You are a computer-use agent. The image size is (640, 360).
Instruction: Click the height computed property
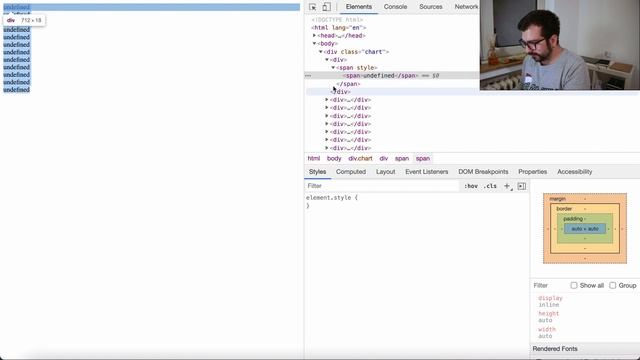coord(548,313)
